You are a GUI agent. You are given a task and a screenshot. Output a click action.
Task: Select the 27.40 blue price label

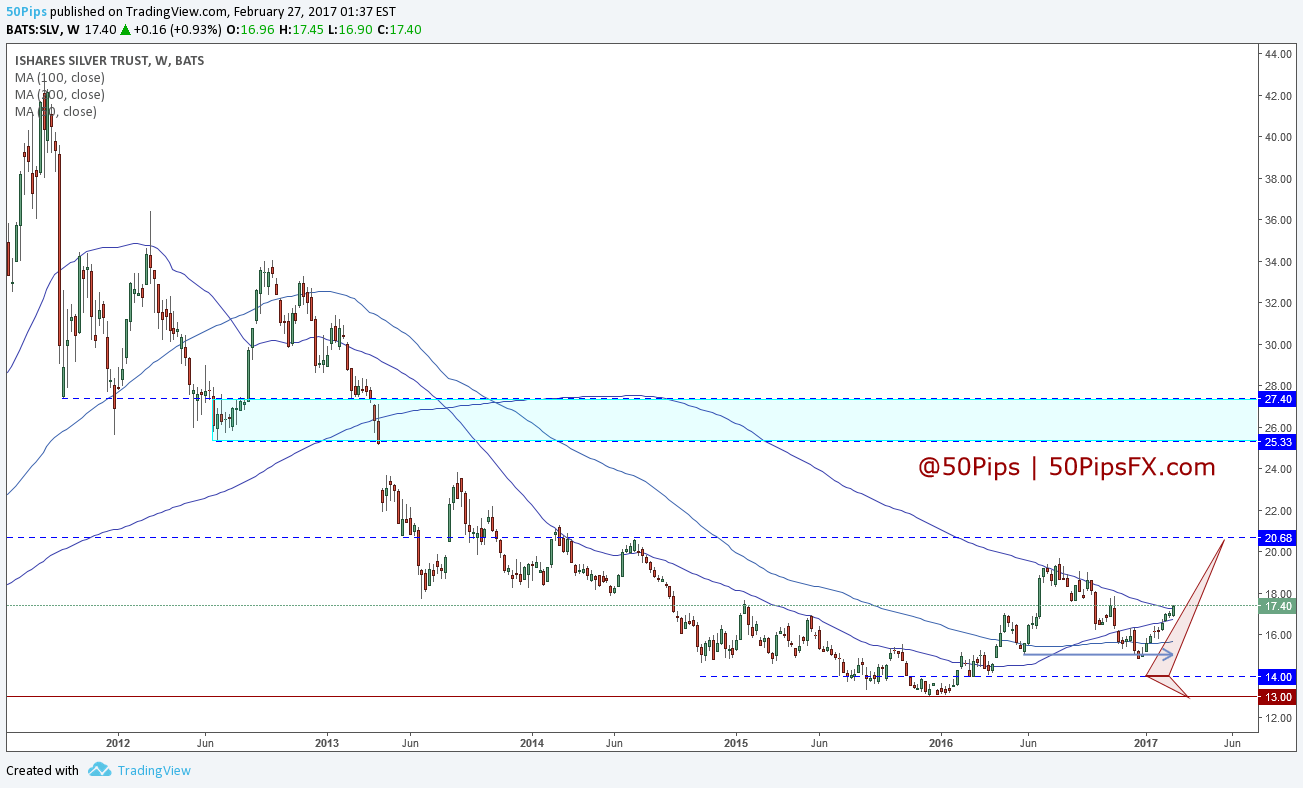(1279, 399)
